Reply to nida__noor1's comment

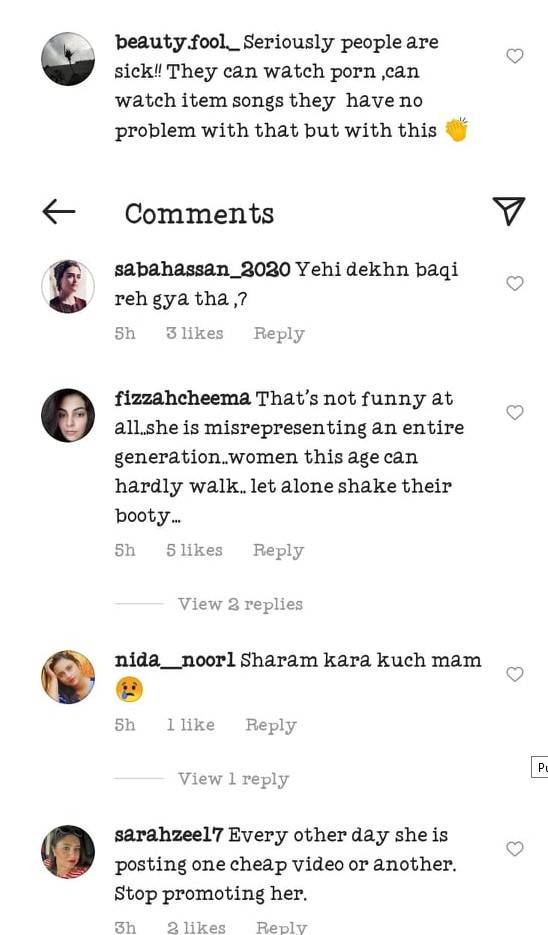pyautogui.click(x=271, y=725)
